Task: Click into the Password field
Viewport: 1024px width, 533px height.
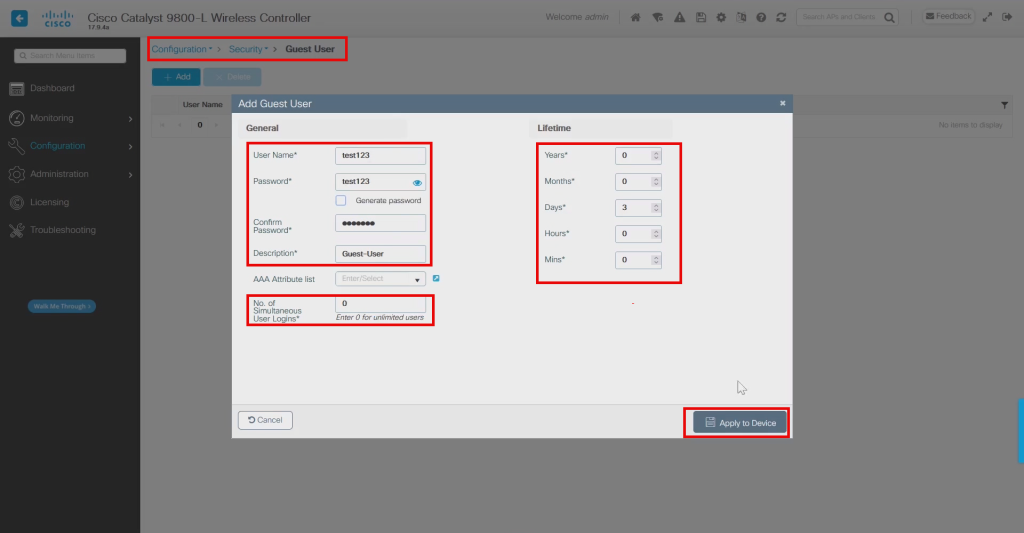Action: pyautogui.click(x=380, y=182)
